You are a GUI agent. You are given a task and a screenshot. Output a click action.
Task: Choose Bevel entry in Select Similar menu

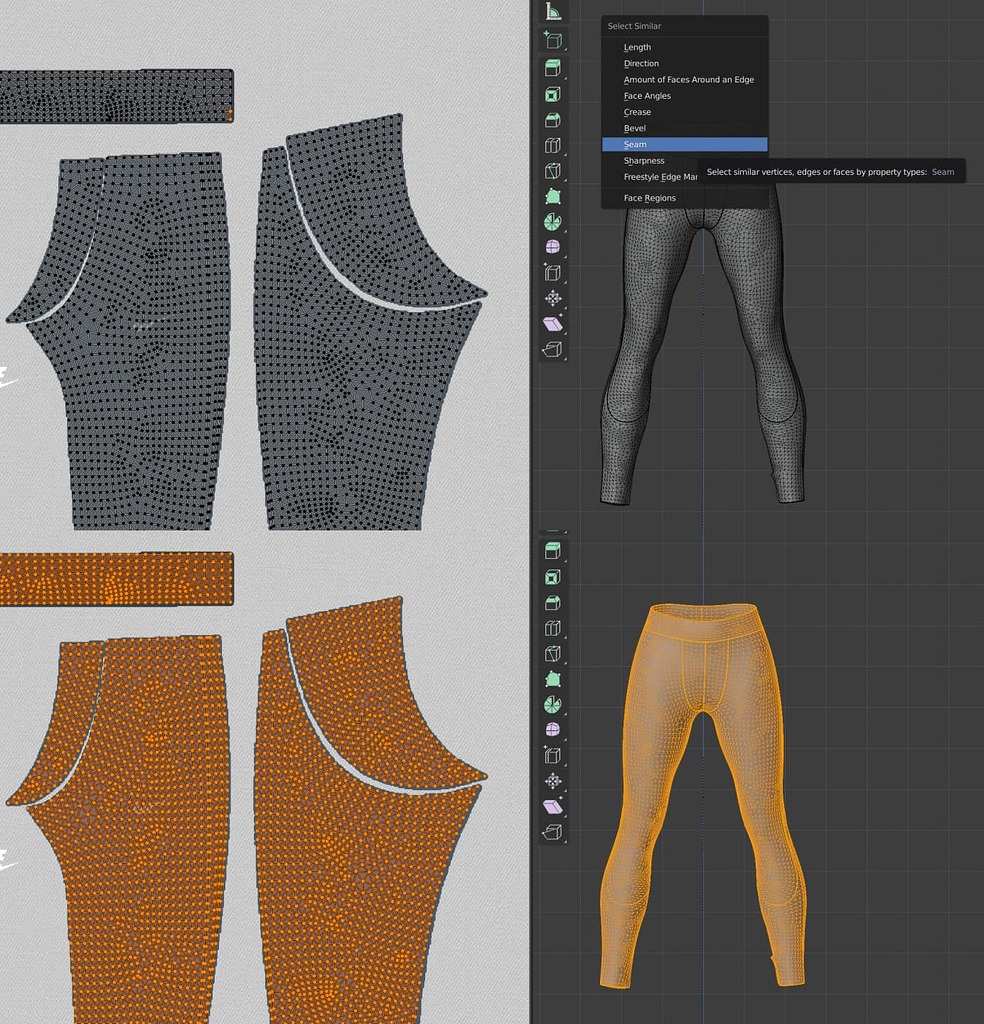[684, 129]
